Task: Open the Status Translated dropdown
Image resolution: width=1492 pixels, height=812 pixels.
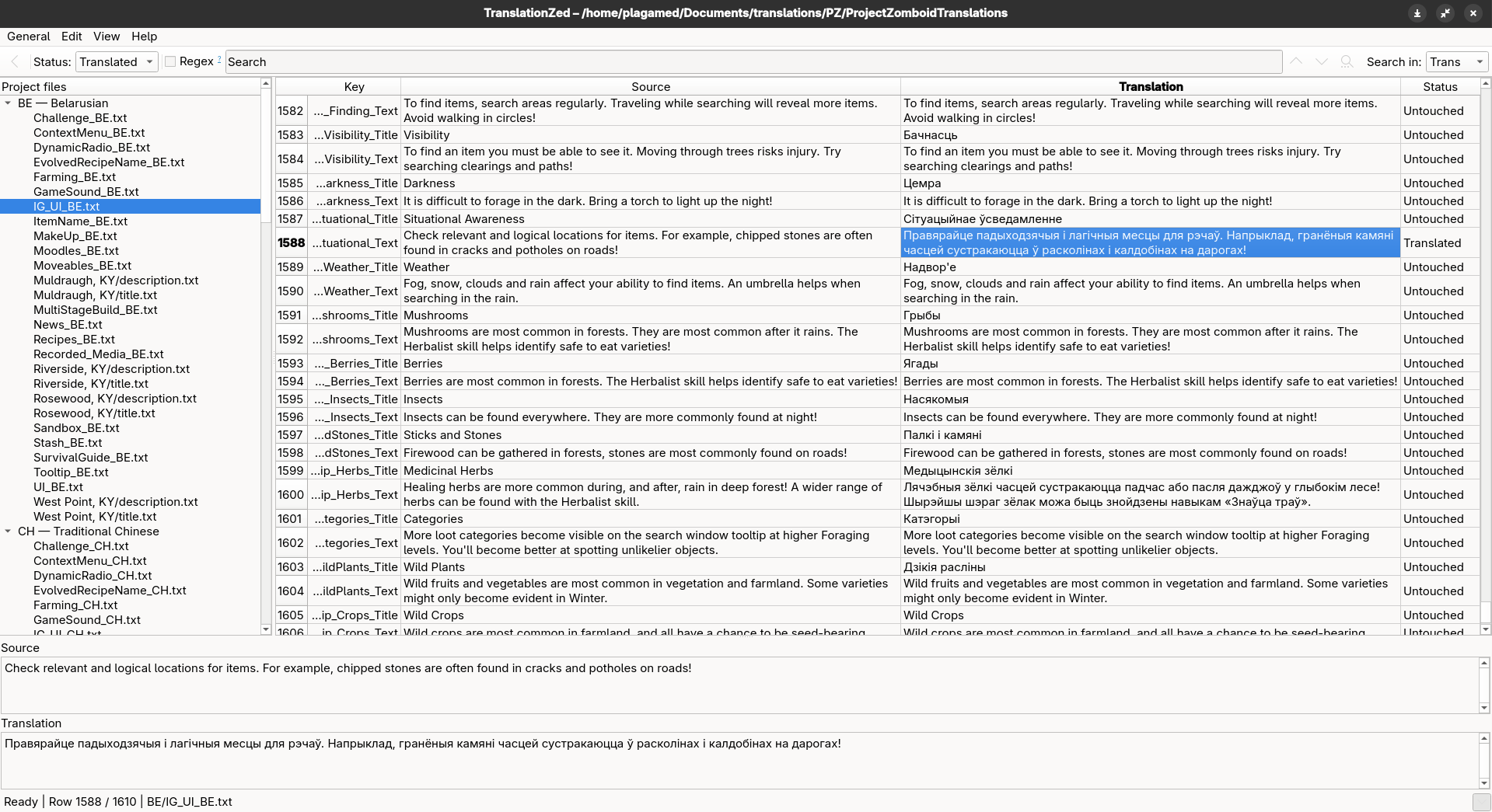Action: (x=117, y=61)
